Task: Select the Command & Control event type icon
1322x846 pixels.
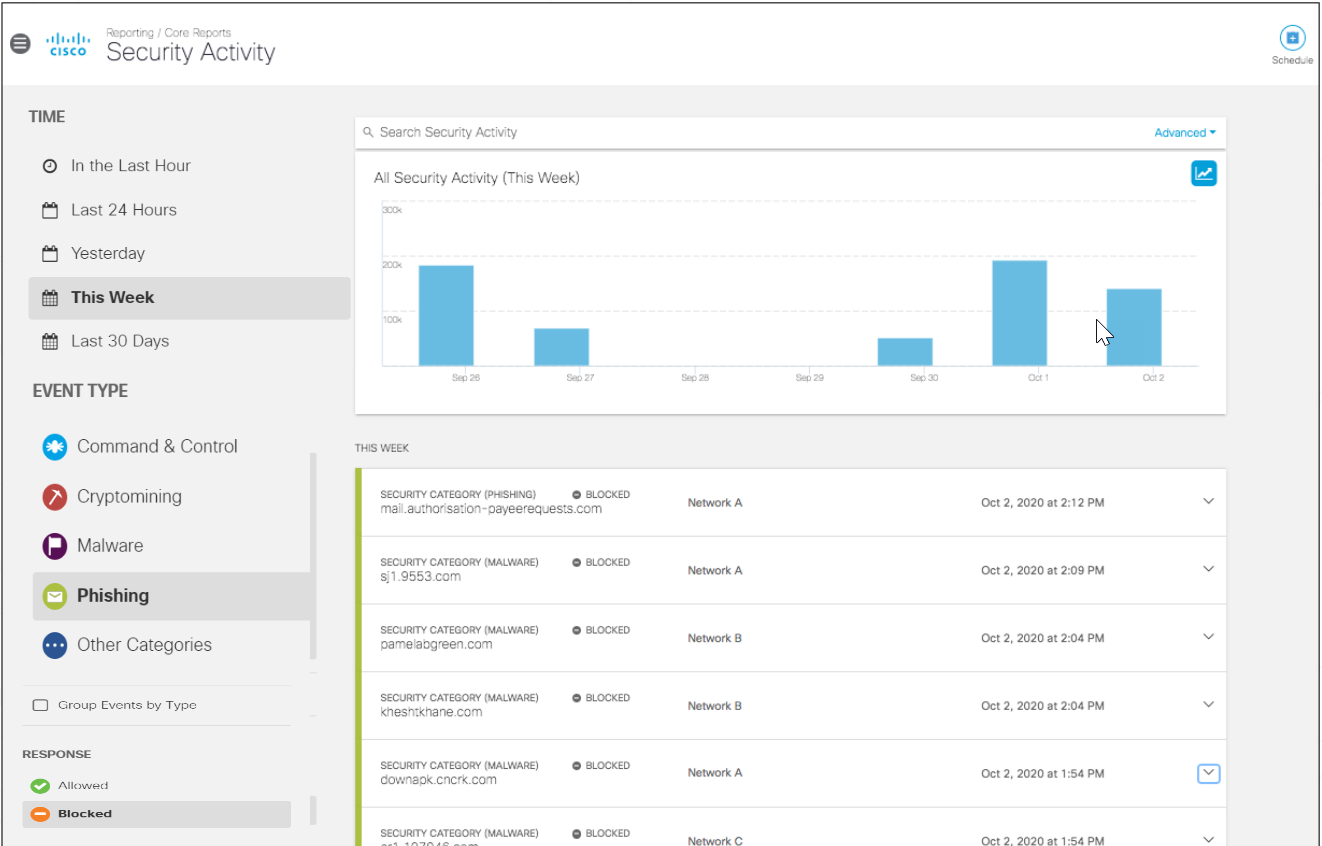Action: tap(54, 446)
